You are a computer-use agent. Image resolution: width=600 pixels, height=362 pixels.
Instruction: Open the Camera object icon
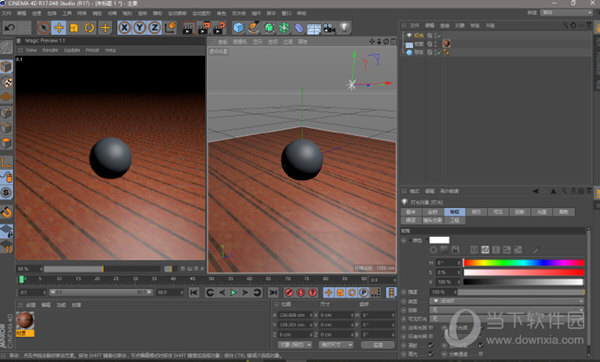(329, 28)
